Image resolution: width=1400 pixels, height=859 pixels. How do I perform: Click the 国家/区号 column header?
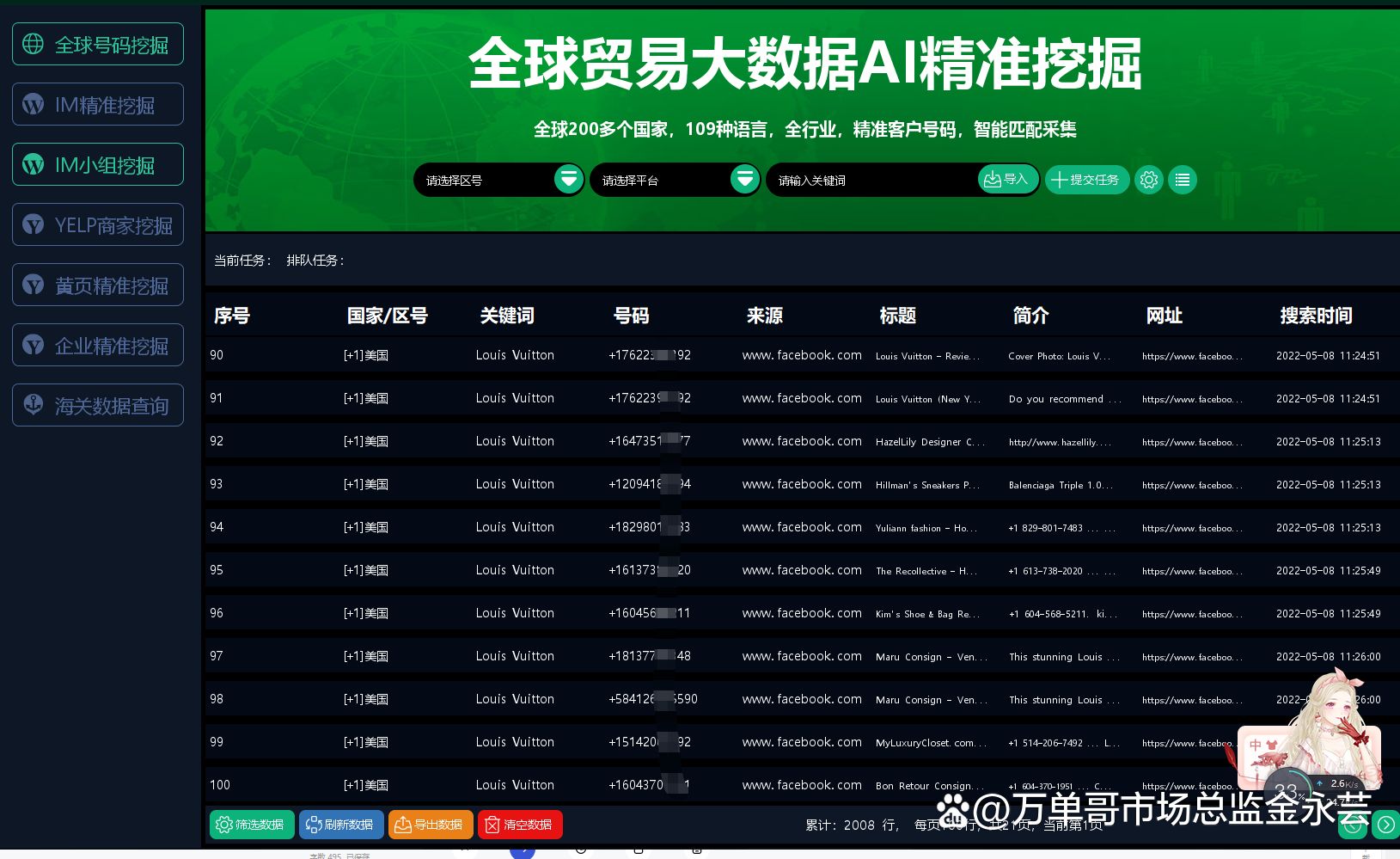[x=388, y=316]
